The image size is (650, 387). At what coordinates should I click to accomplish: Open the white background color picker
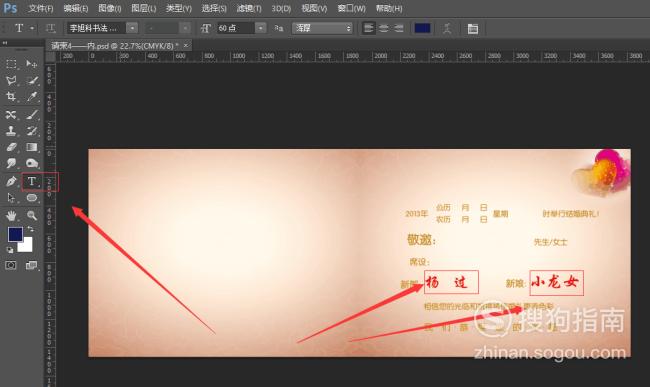pos(27,246)
